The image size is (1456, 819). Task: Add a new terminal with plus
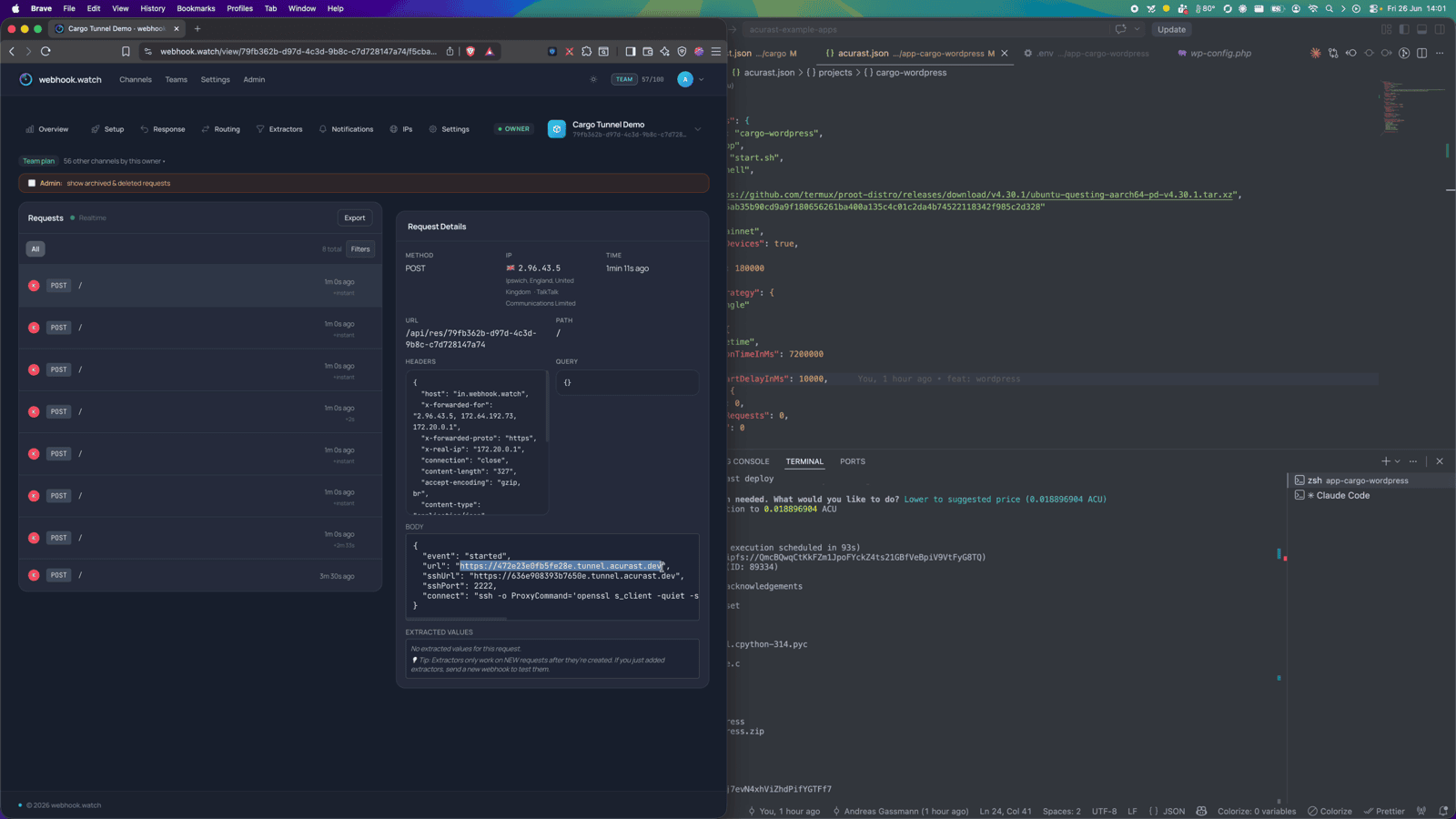pyautogui.click(x=1386, y=461)
